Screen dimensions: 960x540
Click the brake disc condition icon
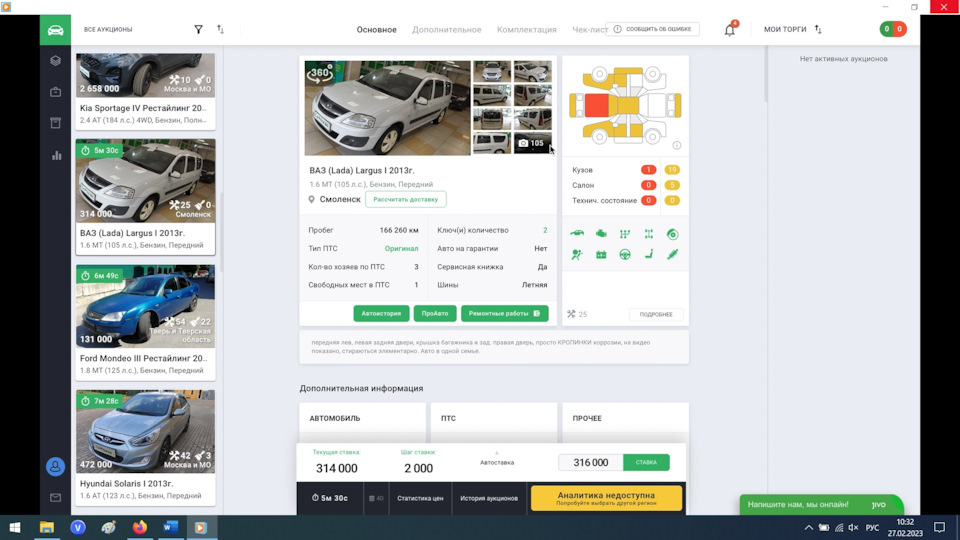(672, 234)
